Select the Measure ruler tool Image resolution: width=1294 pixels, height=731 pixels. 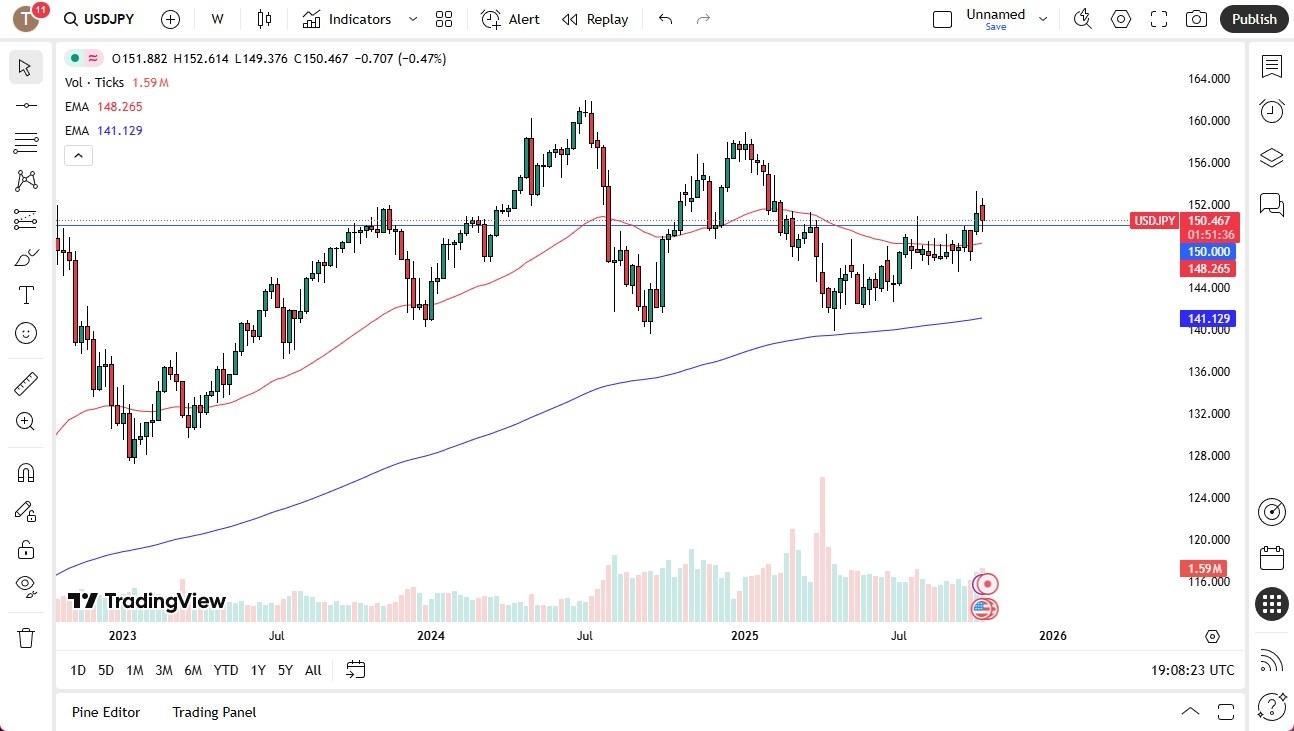[x=26, y=383]
